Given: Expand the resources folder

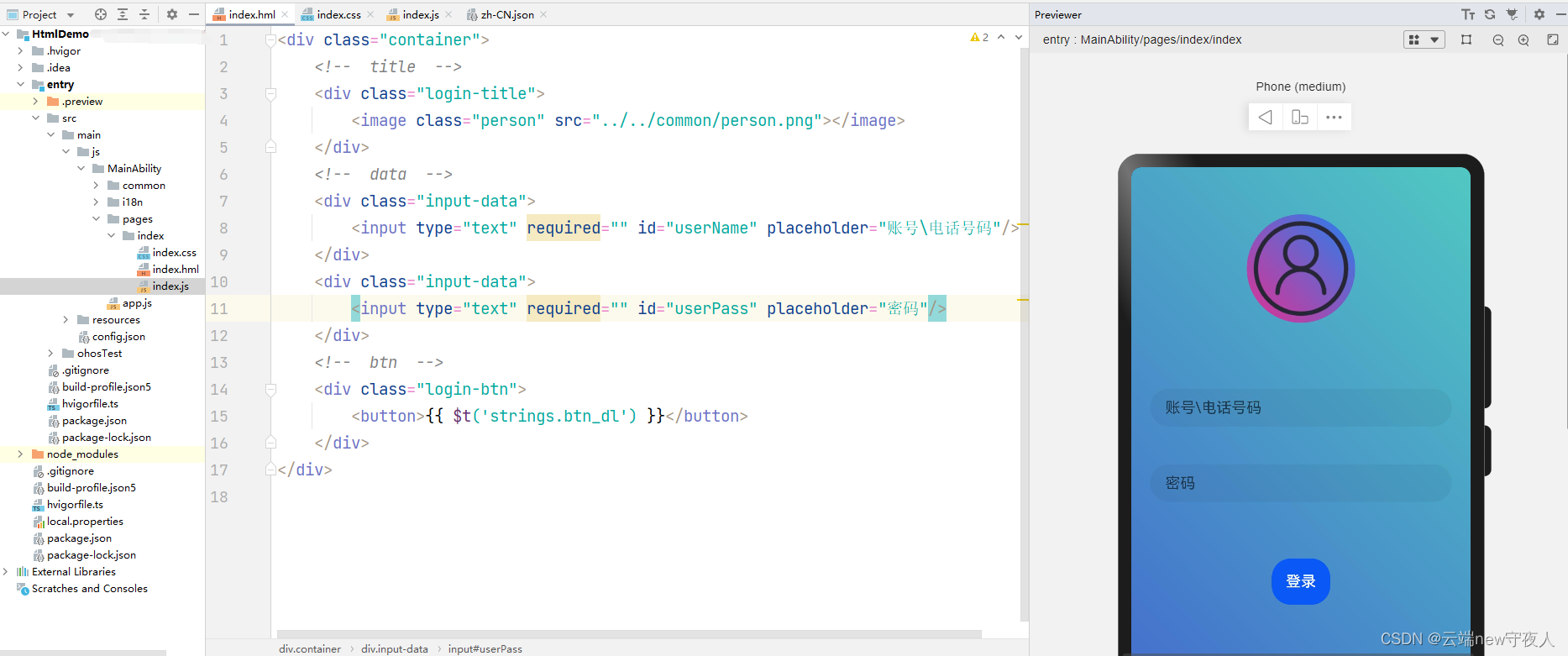Looking at the screenshot, I should 66,319.
